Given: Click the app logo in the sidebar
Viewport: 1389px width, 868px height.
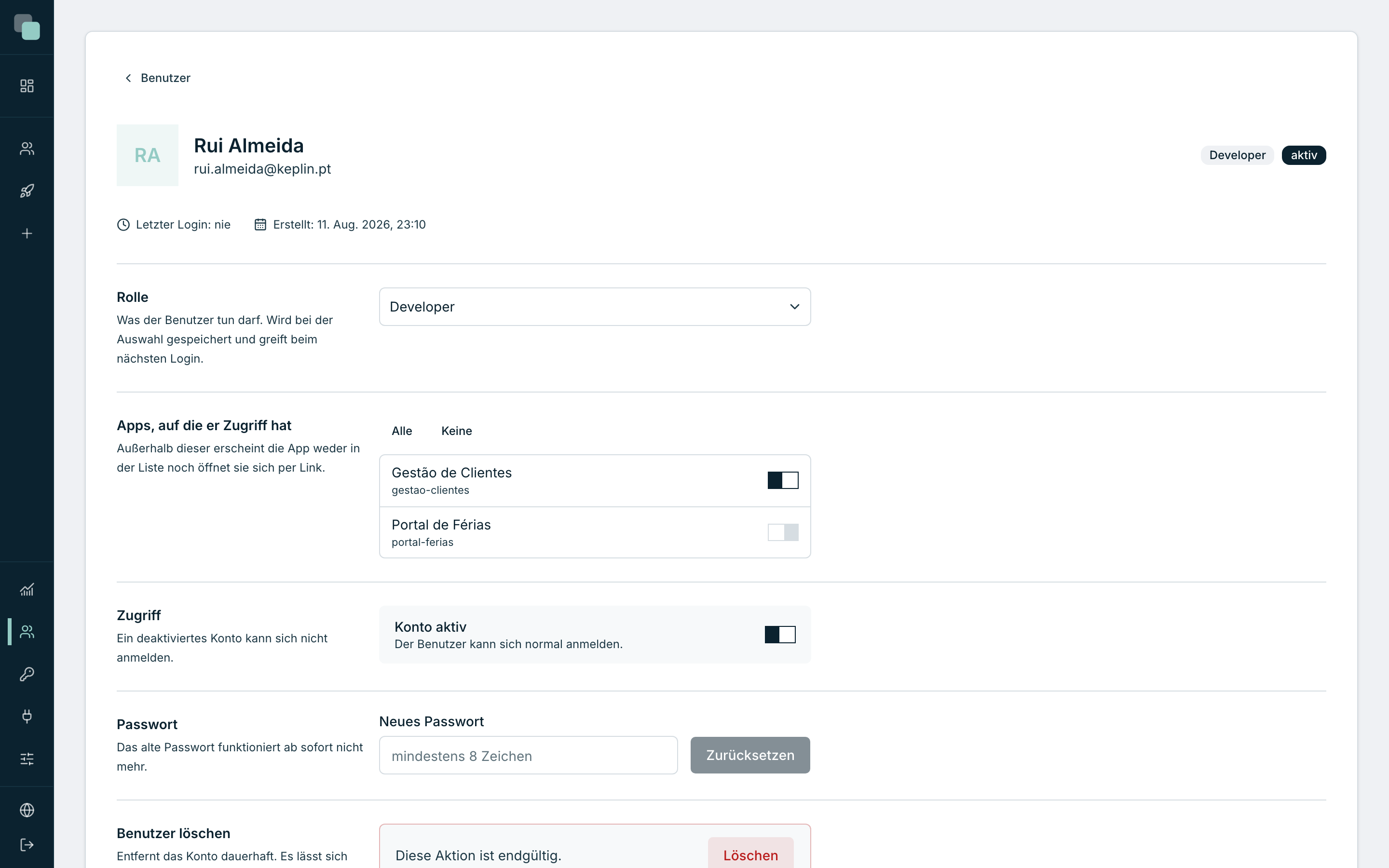Looking at the screenshot, I should 27,27.
